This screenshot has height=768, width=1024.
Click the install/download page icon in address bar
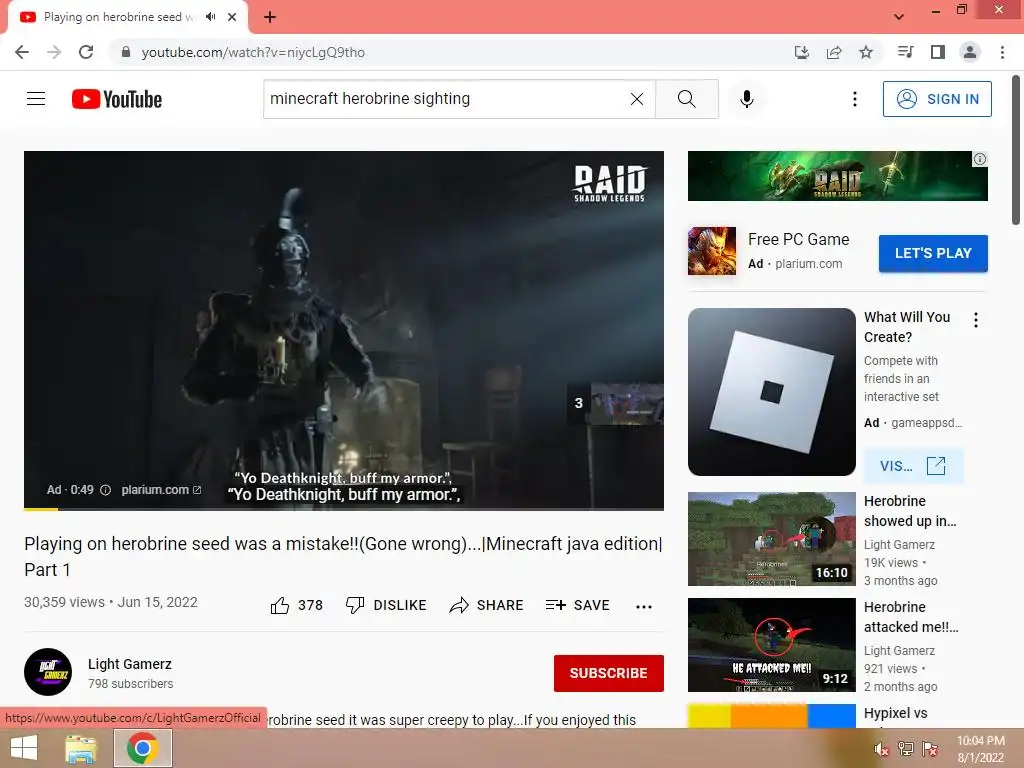tap(801, 52)
